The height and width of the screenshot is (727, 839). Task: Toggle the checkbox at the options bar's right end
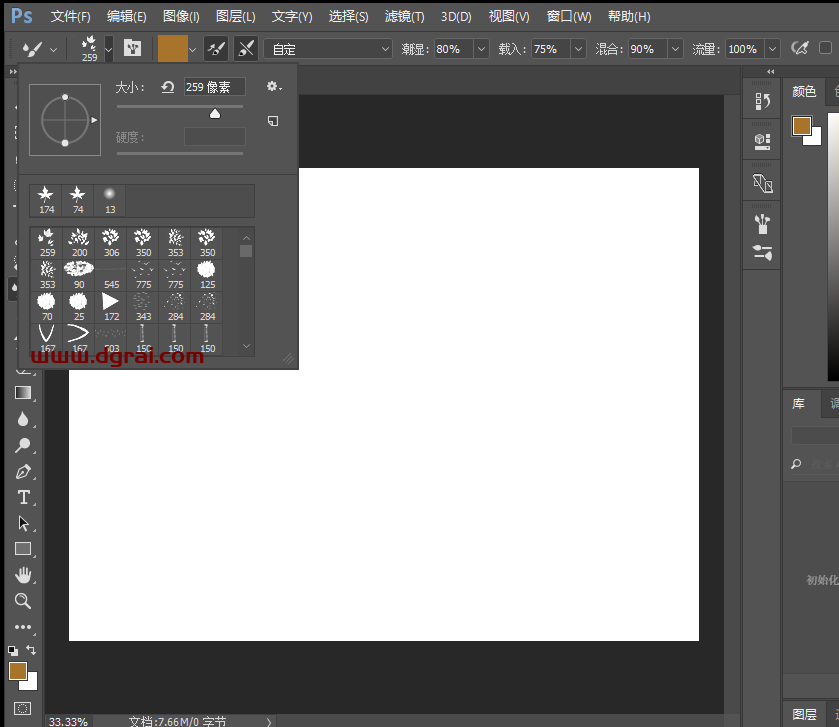tap(825, 48)
